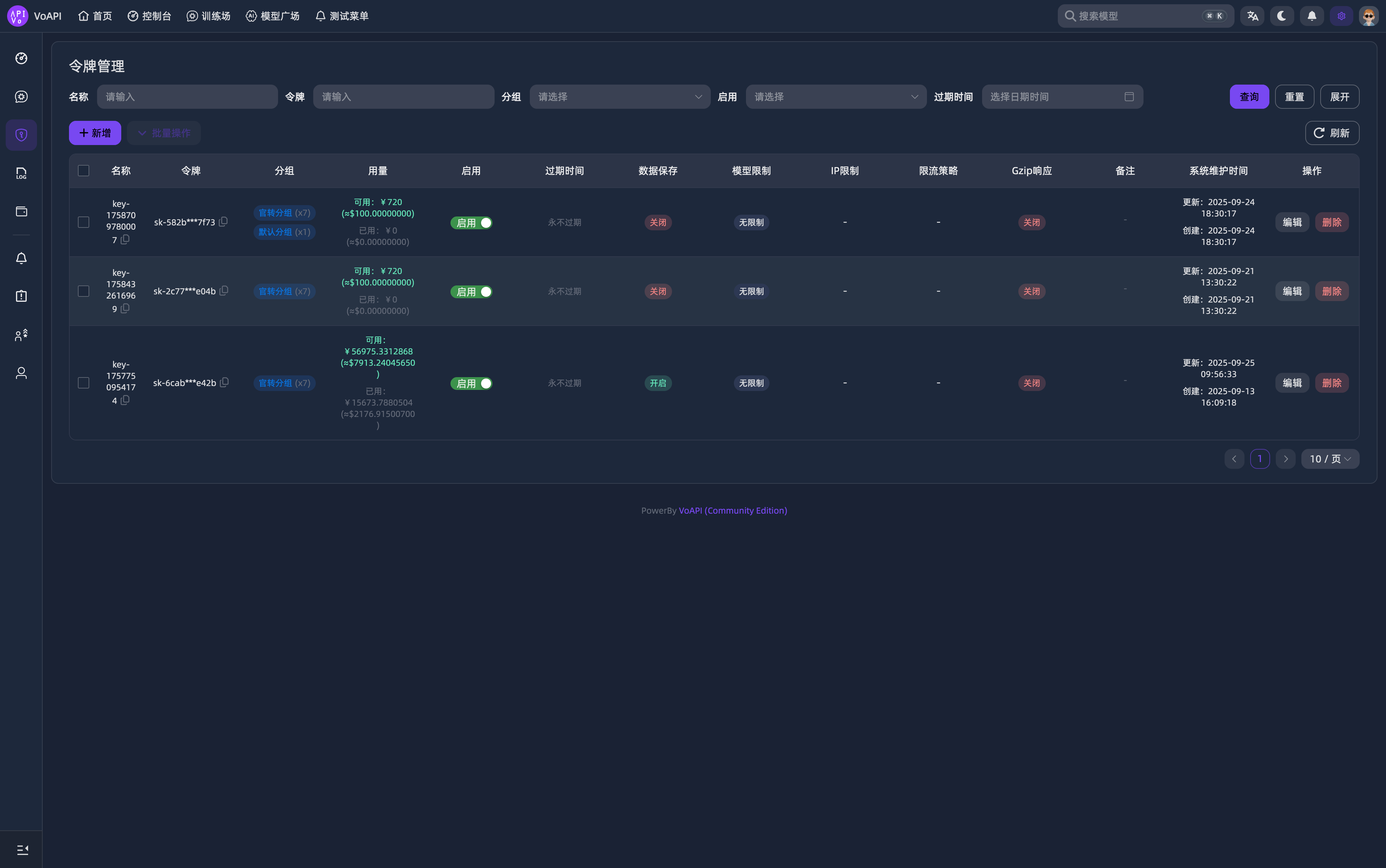Click the language translation icon

(1252, 16)
